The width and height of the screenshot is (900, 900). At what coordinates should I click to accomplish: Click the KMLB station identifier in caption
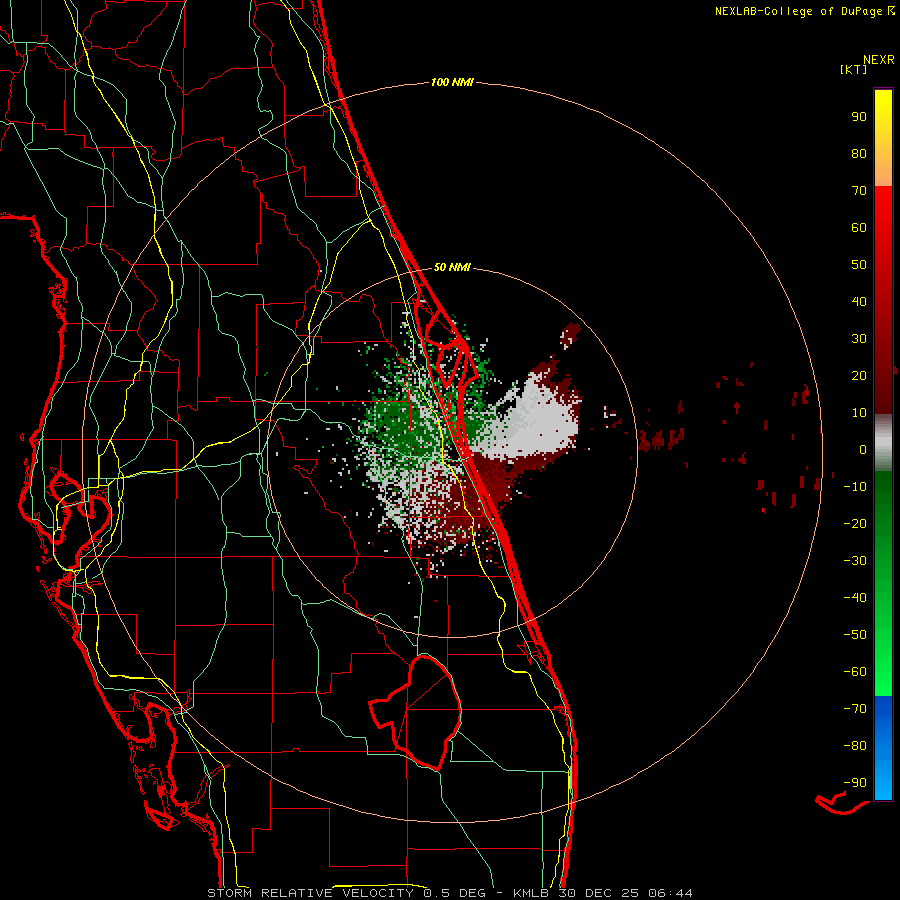pyautogui.click(x=529, y=893)
